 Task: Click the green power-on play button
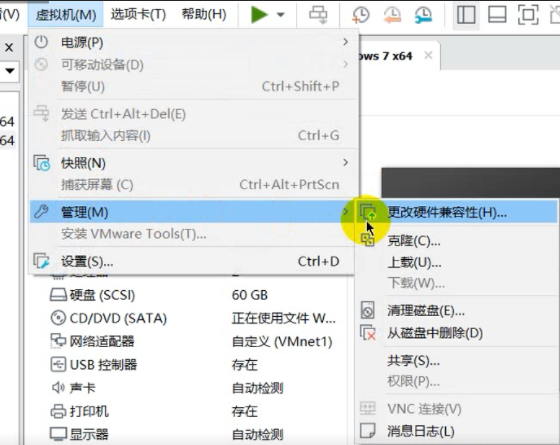pyautogui.click(x=259, y=15)
